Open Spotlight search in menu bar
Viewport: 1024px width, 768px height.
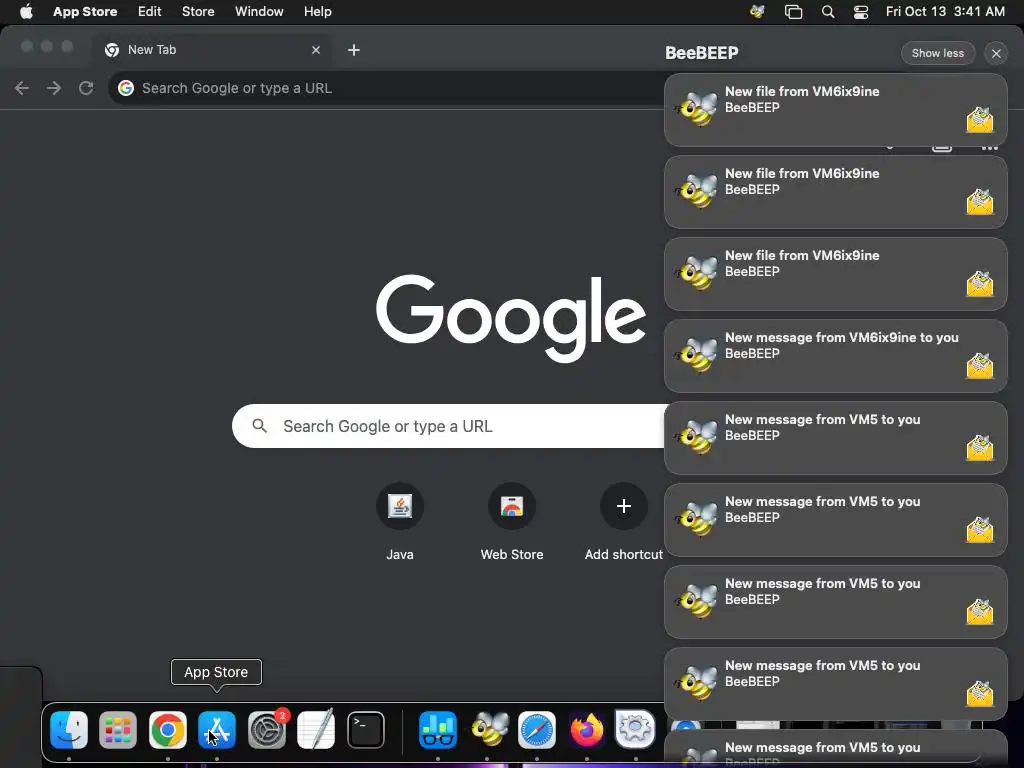point(828,12)
